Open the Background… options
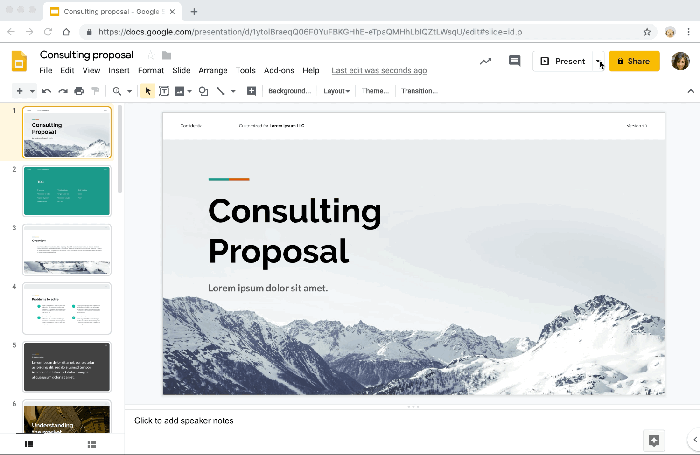 290,91
